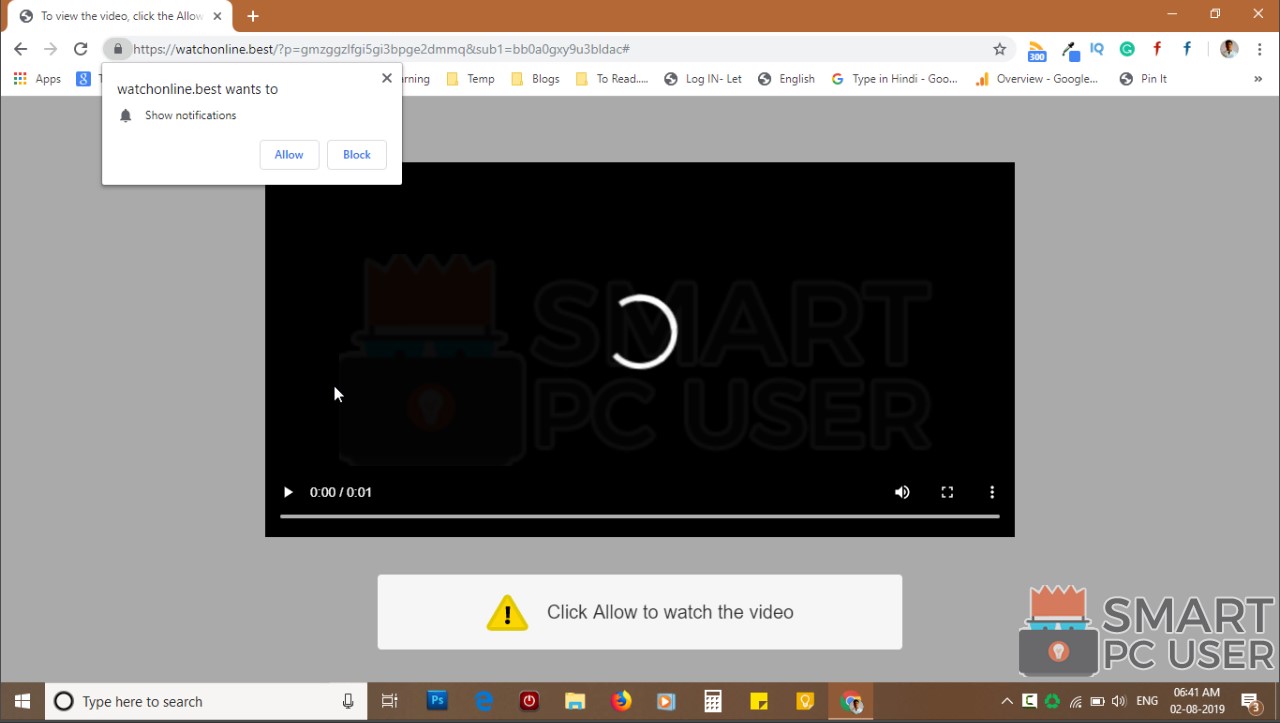Viewport: 1280px width, 723px height.
Task: Click the Allow button in the notification prompt
Action: coord(288,154)
